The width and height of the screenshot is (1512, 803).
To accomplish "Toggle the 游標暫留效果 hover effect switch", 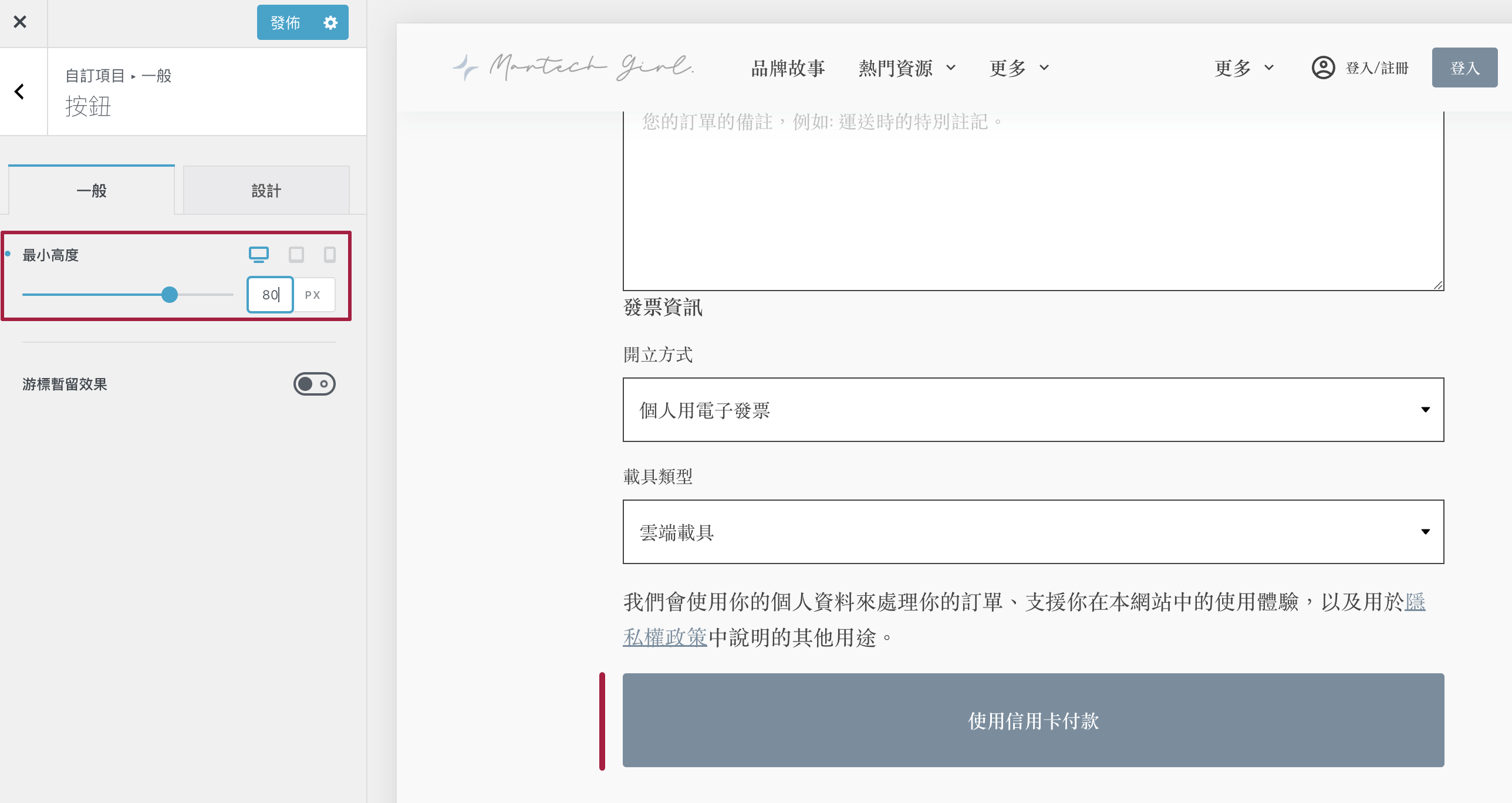I will coord(314,384).
